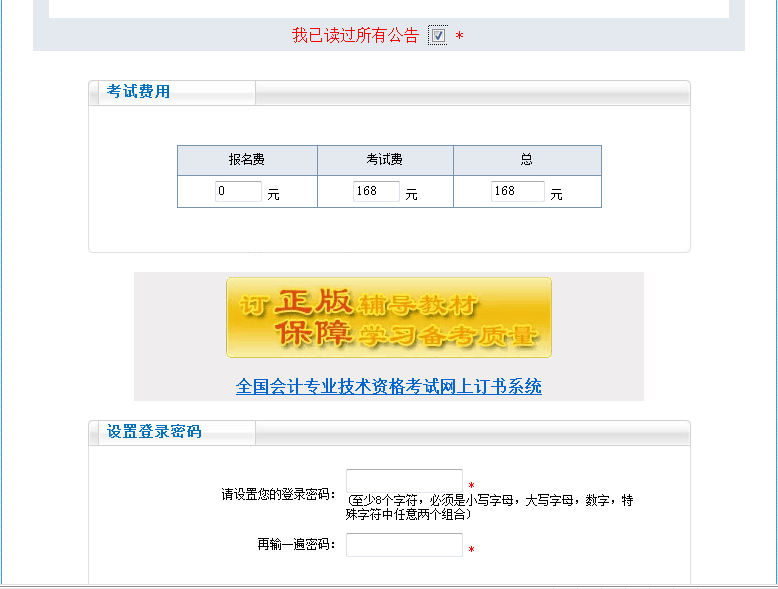The image size is (778, 589).
Task: Open 全国会计专业技术资格考试网上订书系统 link
Action: coord(389,387)
